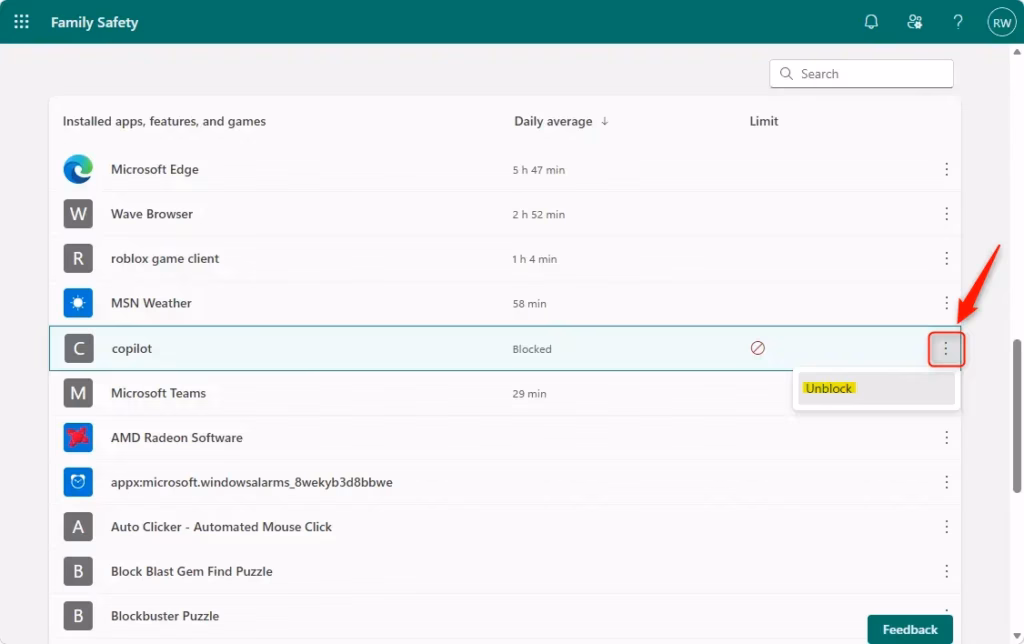Viewport: 1024px width, 644px height.
Task: Click the copilot C icon
Action: coord(79,348)
